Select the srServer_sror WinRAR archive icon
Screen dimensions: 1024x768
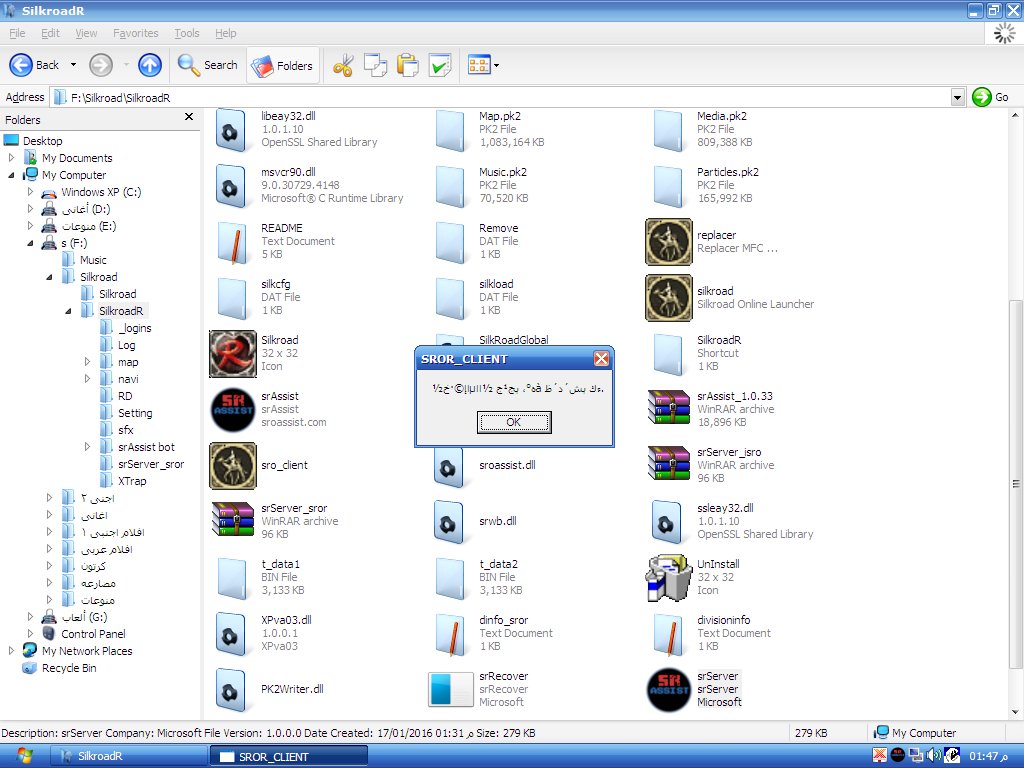coord(232,519)
